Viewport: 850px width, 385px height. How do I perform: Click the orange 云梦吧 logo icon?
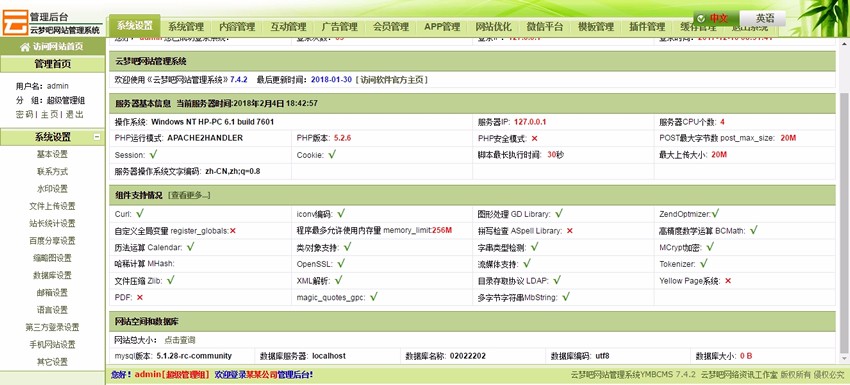click(x=15, y=22)
